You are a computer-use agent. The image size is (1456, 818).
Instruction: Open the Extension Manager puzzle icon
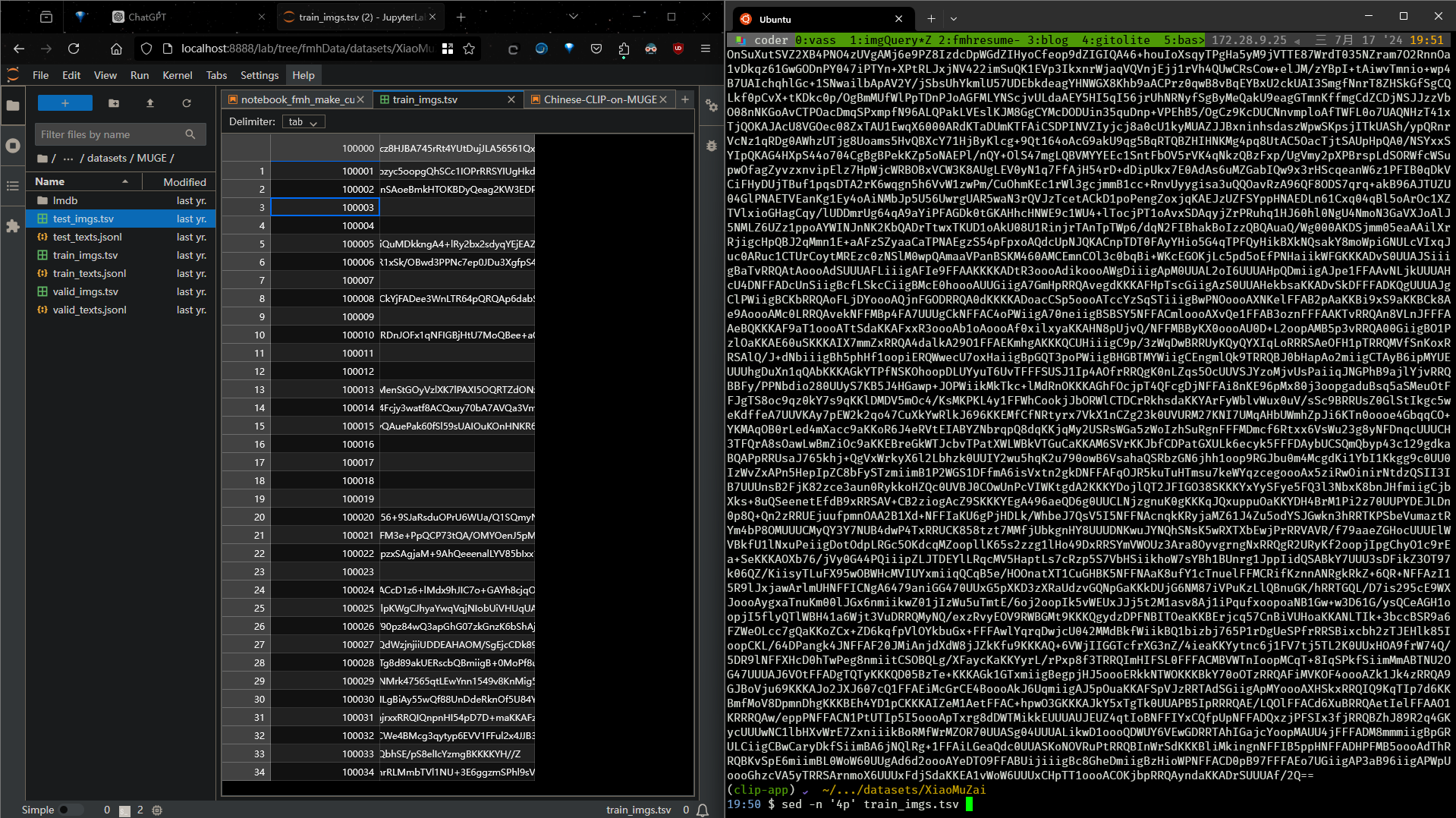click(x=13, y=226)
